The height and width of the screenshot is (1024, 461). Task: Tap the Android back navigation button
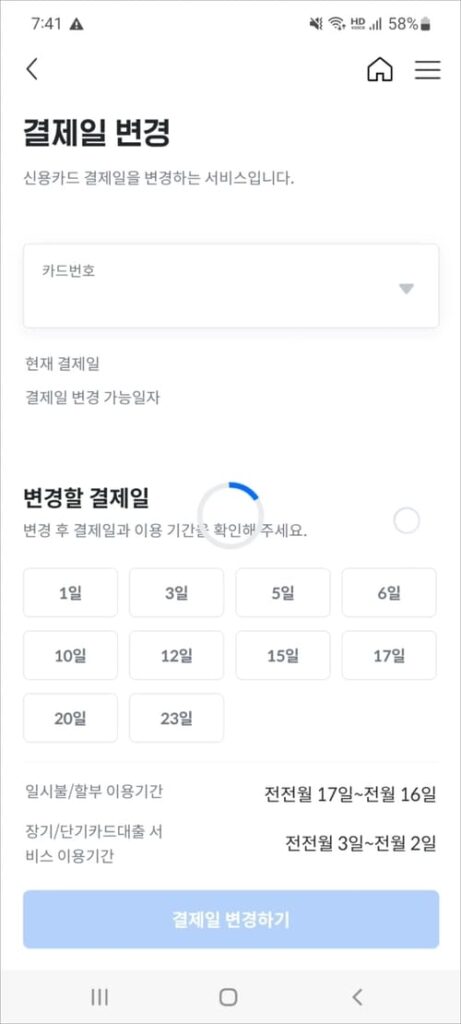coord(357,997)
